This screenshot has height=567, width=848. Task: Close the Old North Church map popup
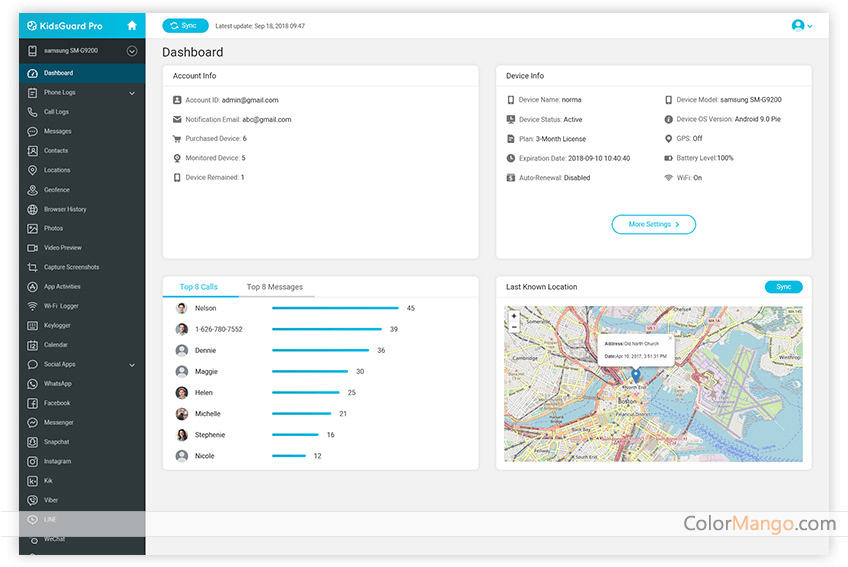[x=670, y=338]
